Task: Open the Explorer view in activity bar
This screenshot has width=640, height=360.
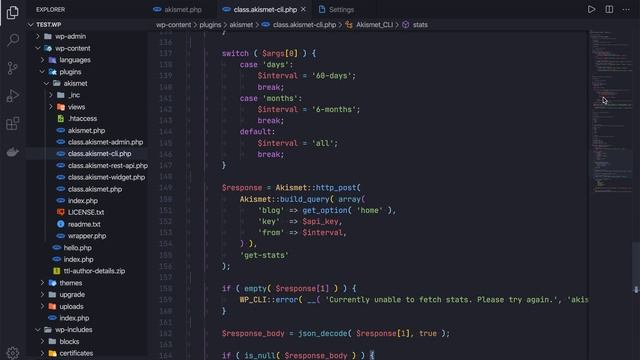Action: pos(13,13)
